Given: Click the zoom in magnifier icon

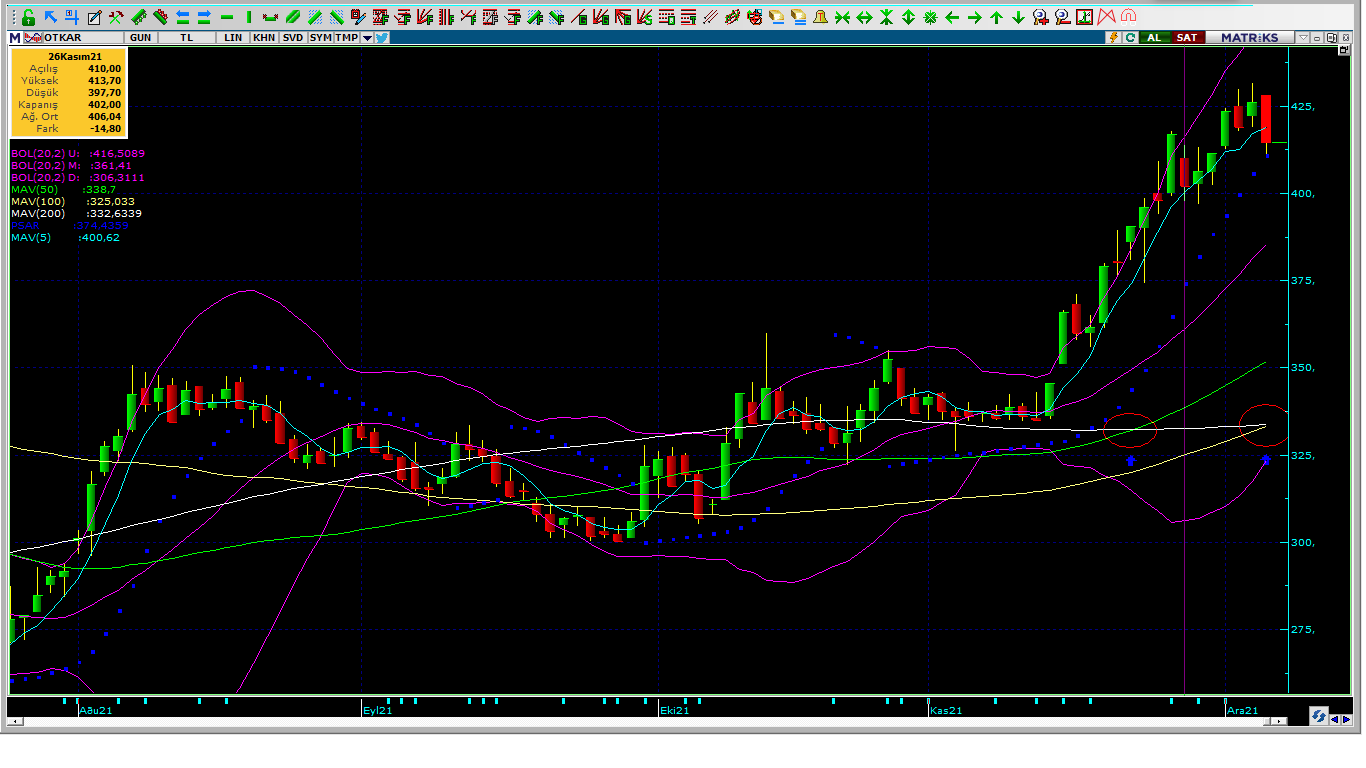Looking at the screenshot, I should click(x=1040, y=17).
